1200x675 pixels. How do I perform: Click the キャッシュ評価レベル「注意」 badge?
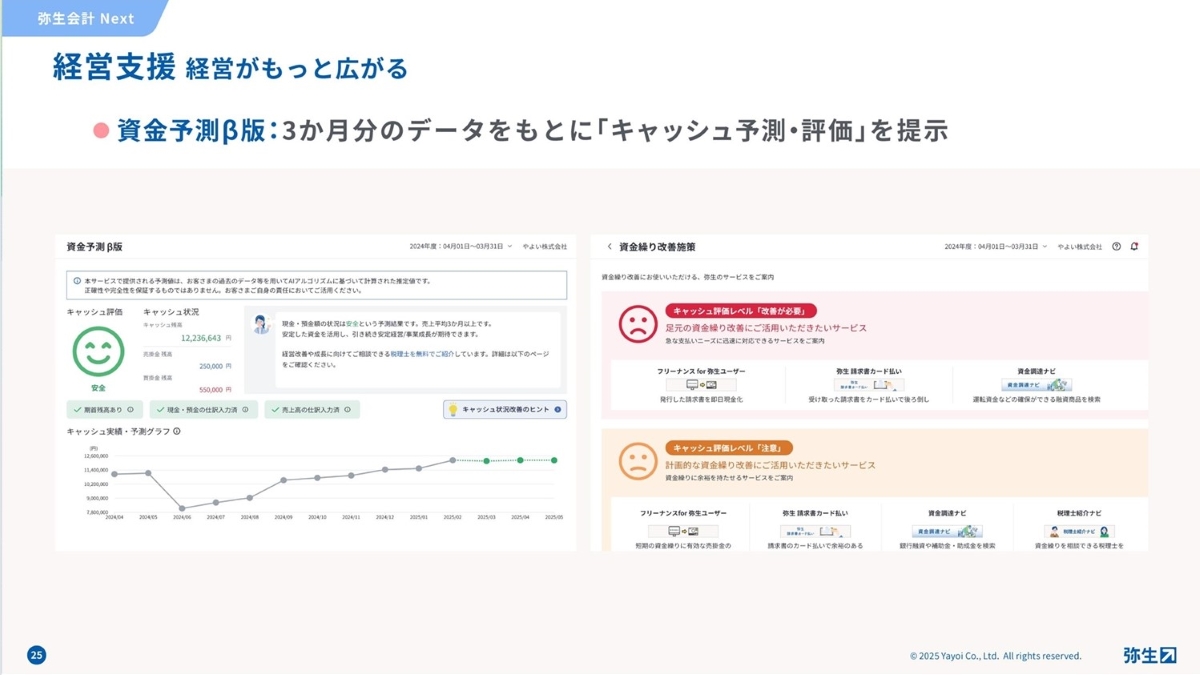(x=728, y=448)
